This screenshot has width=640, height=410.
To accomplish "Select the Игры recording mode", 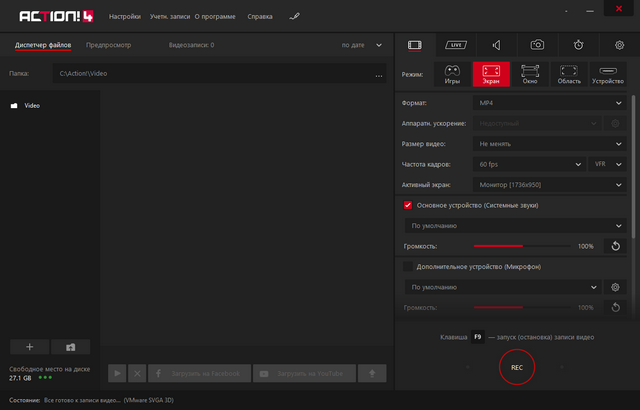I will click(453, 74).
